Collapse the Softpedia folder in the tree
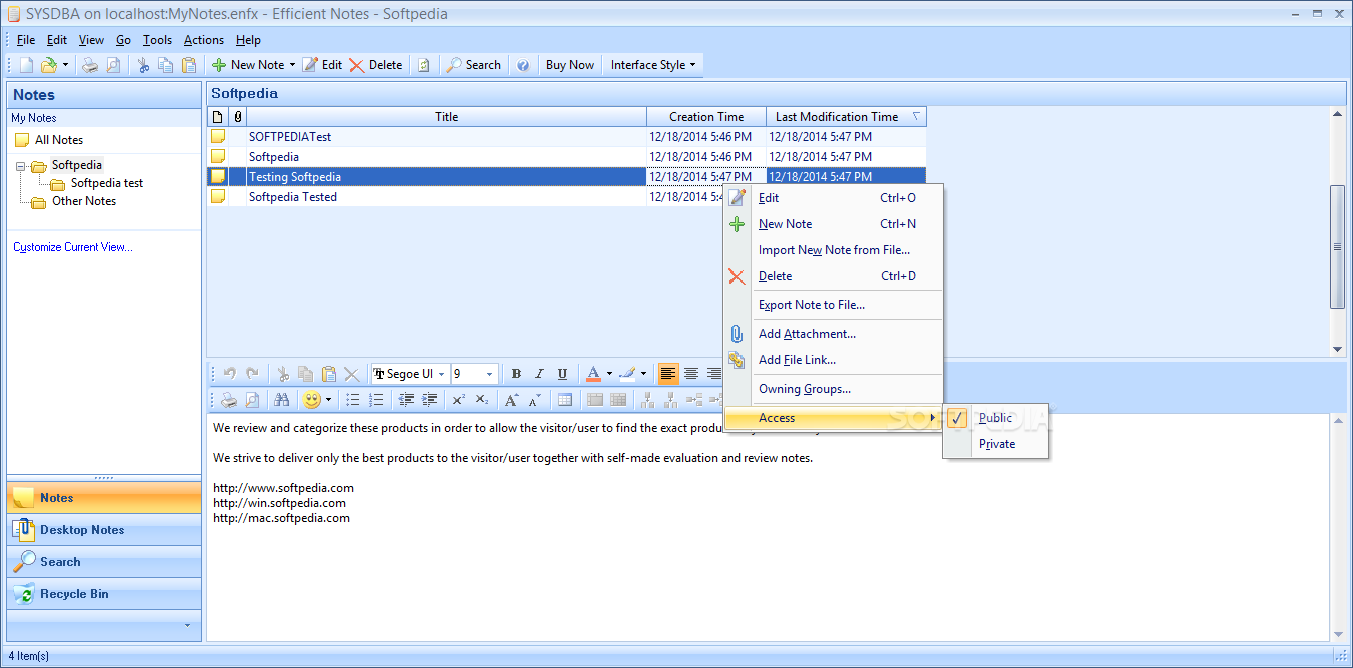The width and height of the screenshot is (1353, 668). (21, 166)
